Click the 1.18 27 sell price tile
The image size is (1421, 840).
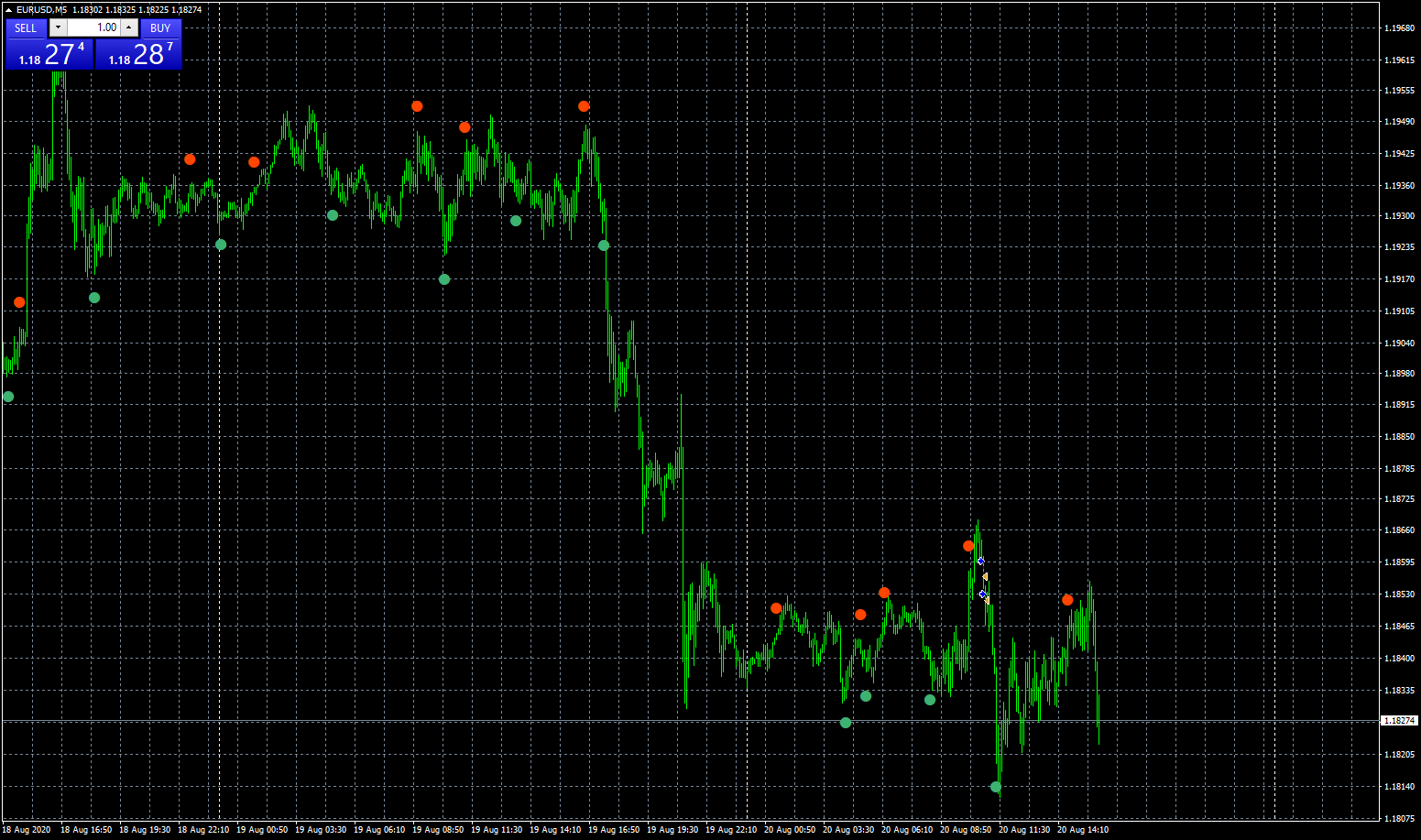tap(49, 54)
